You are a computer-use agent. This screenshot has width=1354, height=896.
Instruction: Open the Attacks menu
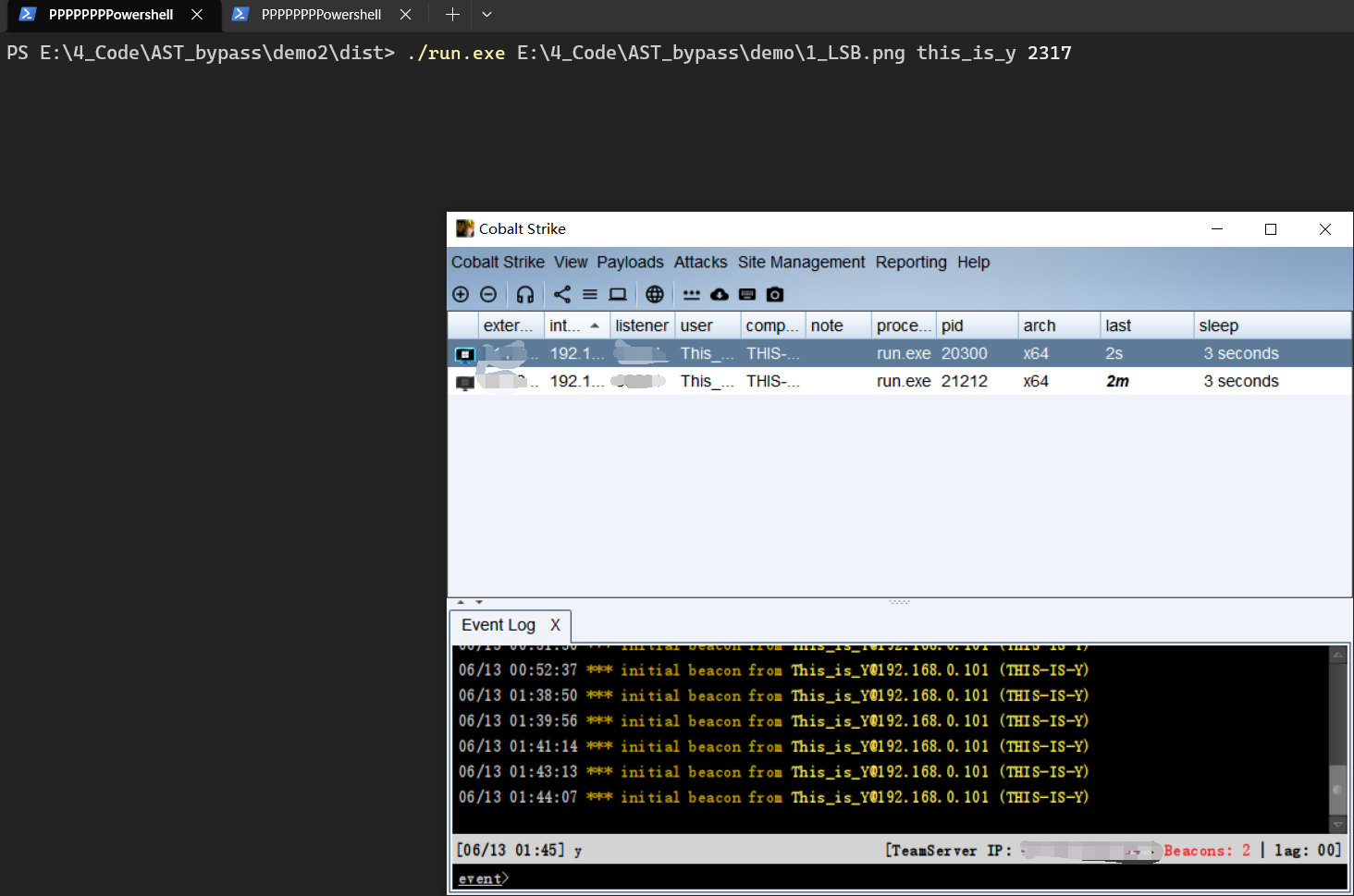[x=700, y=263]
